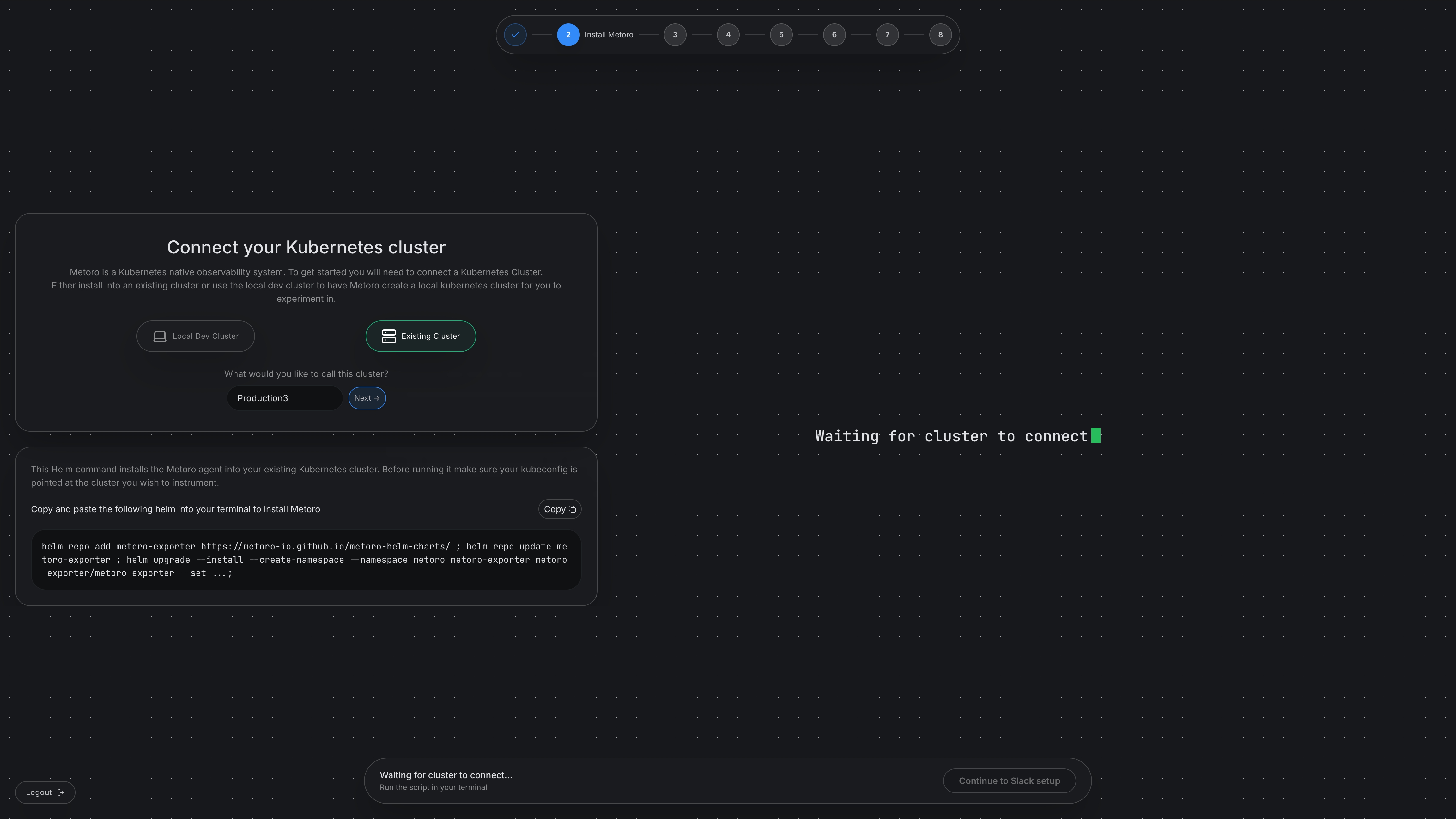Click 'Waiting for cluster to connect...' status text
The image size is (1456, 819).
click(446, 775)
